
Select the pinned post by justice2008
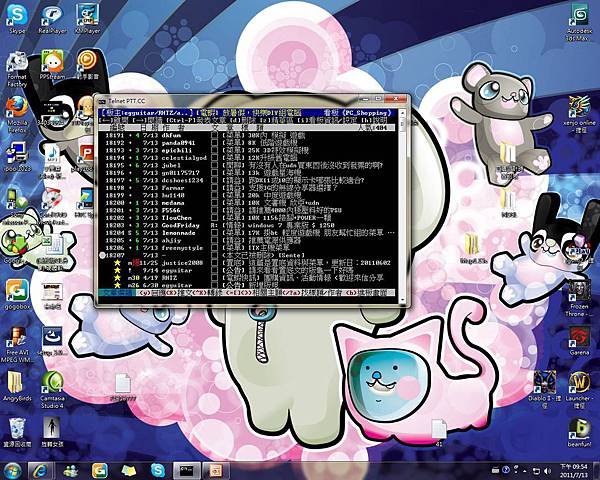click(246, 263)
